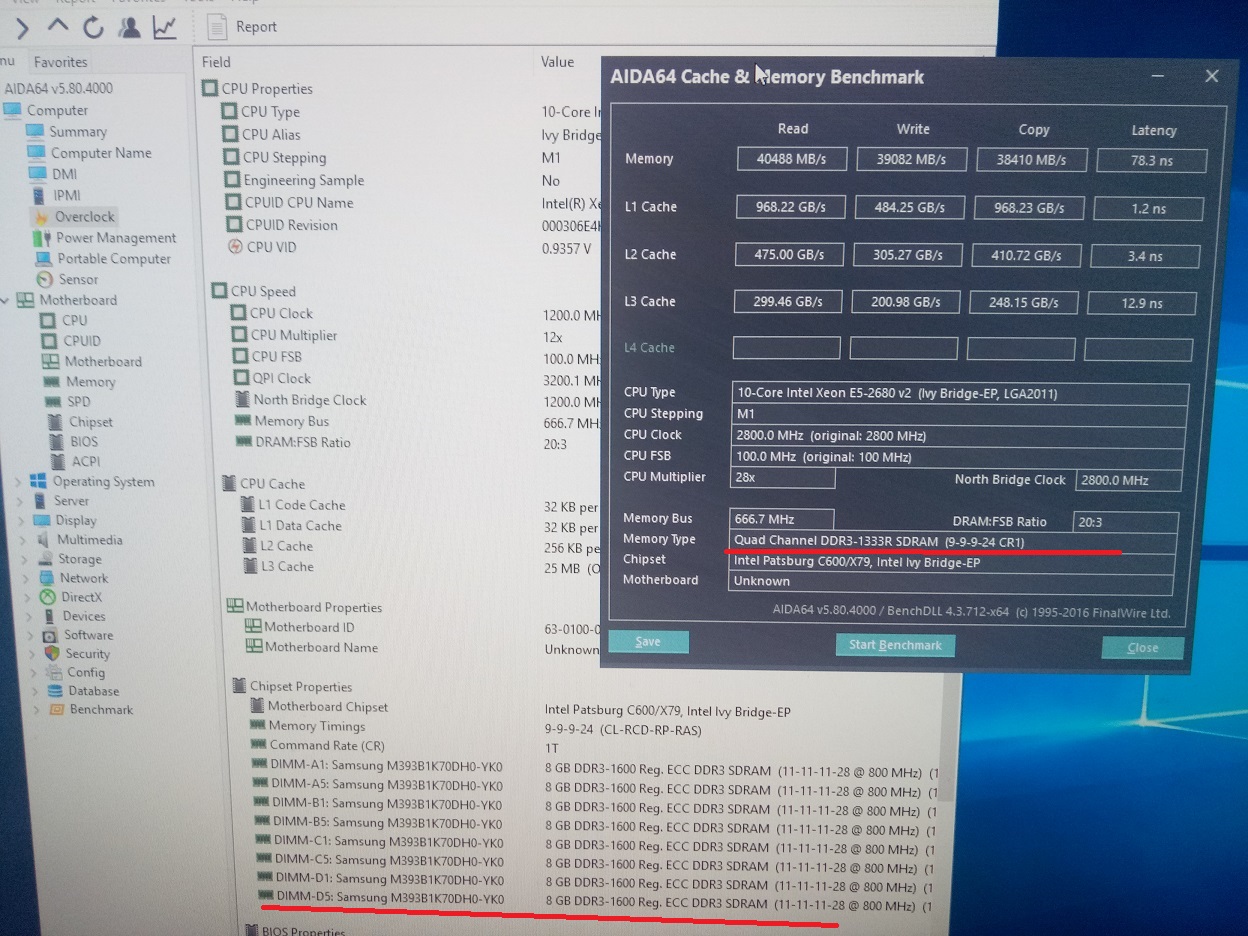1248x936 pixels.
Task: Click the Up arrow toolbar icon
Action: pos(57,25)
